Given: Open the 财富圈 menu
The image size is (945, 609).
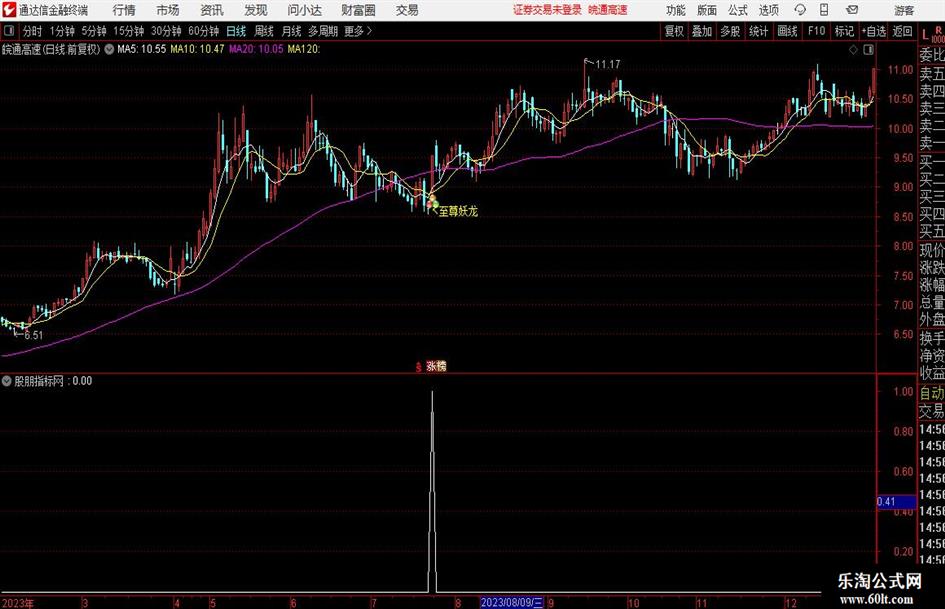Looking at the screenshot, I should point(358,10).
